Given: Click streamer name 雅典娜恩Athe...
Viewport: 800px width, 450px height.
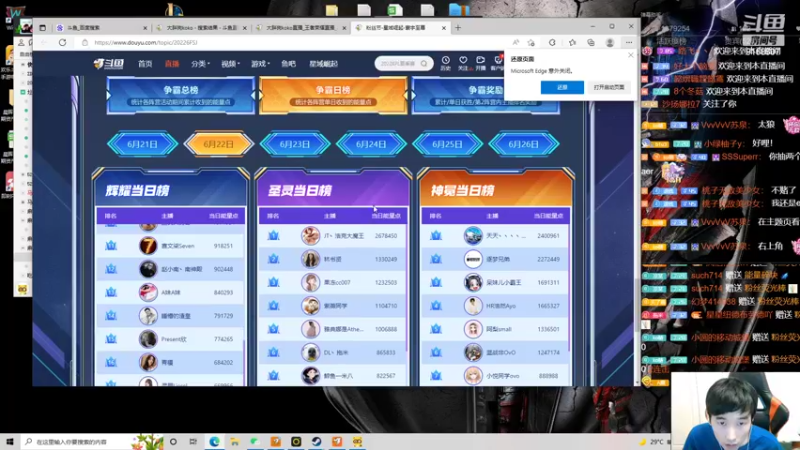Looking at the screenshot, I should click(x=344, y=329).
